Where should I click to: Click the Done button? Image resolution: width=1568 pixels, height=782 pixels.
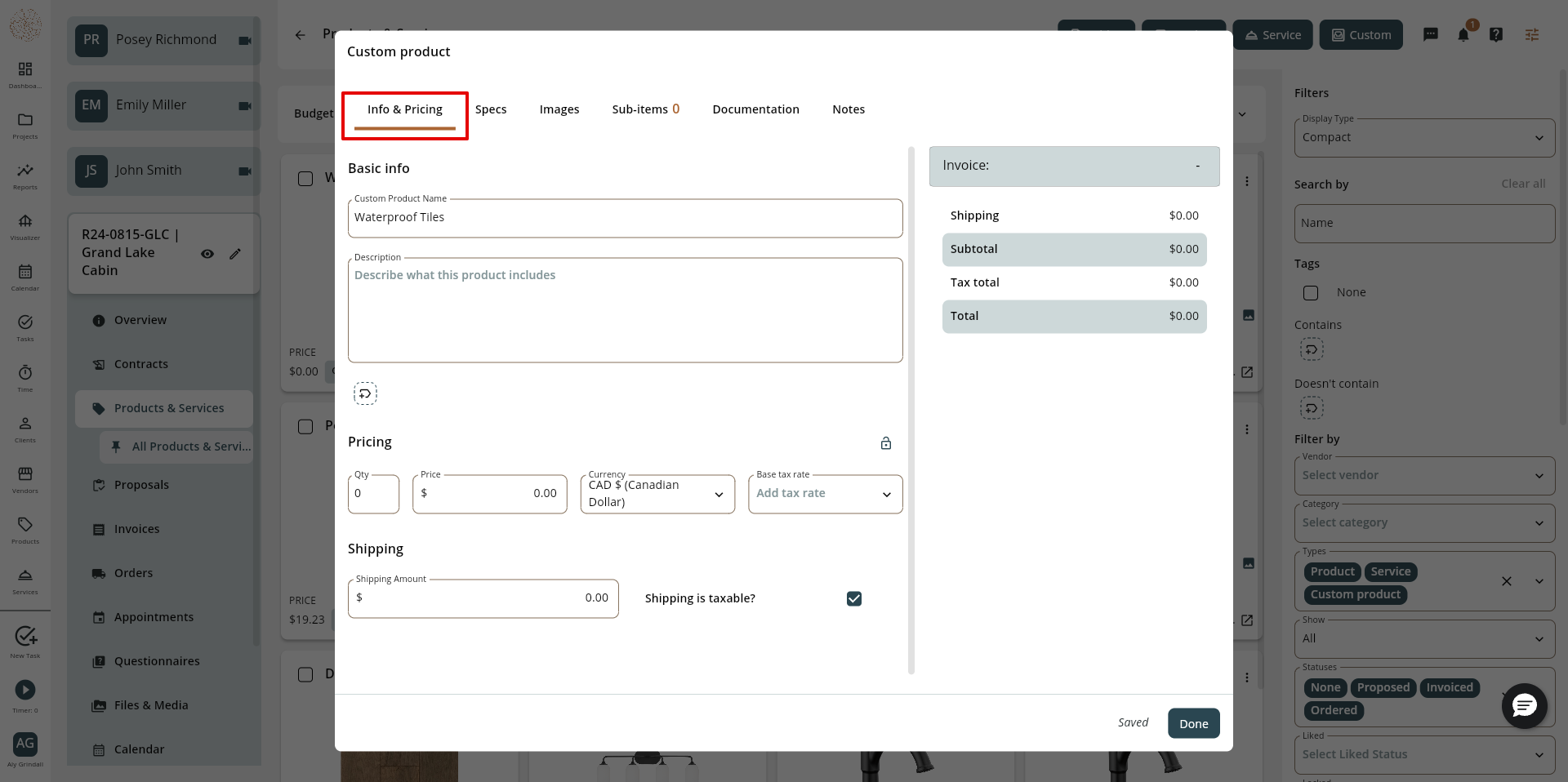coord(1194,723)
